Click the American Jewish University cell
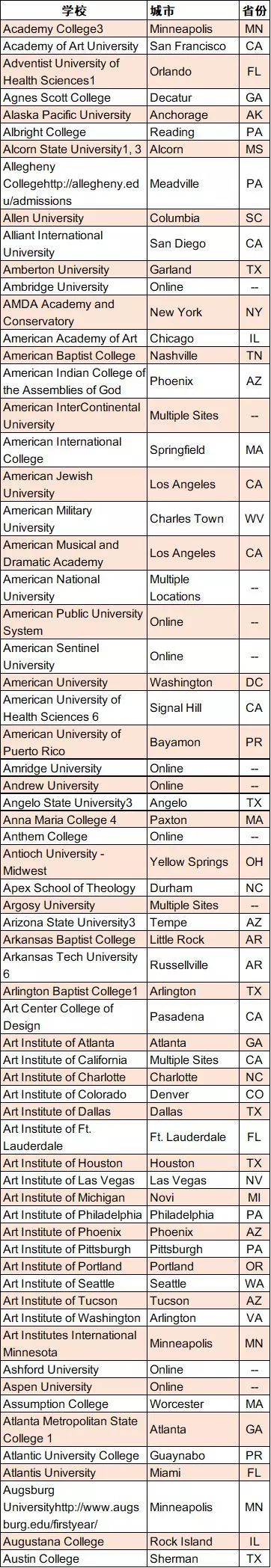This screenshot has height=1568, width=271. [73, 485]
